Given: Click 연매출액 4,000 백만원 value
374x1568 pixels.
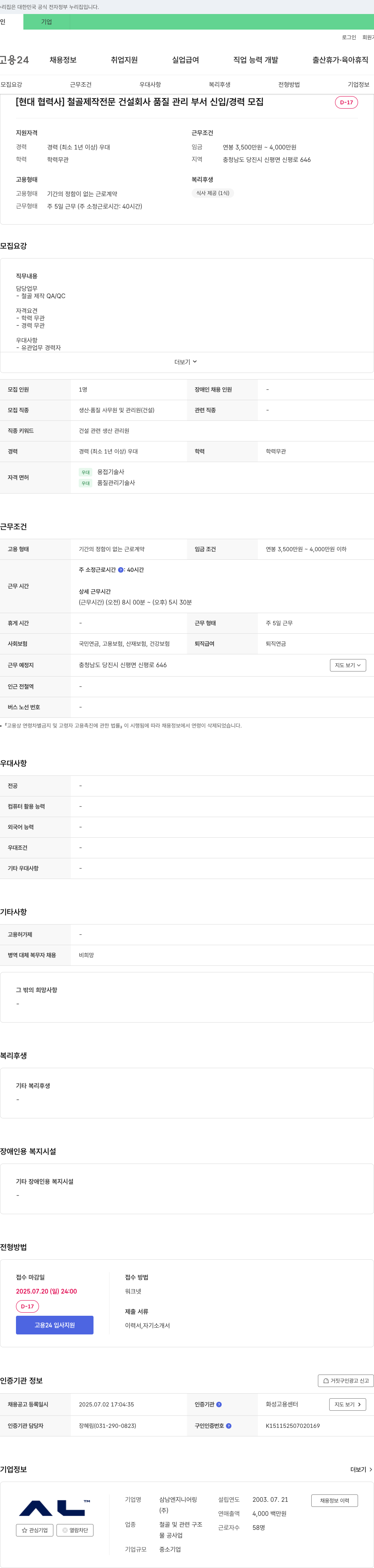Looking at the screenshot, I should 269,1514.
